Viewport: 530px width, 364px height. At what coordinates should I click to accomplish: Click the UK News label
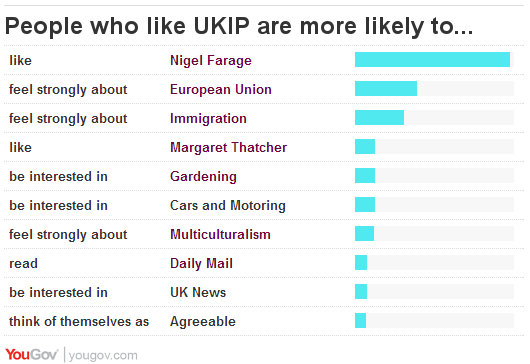[198, 292]
